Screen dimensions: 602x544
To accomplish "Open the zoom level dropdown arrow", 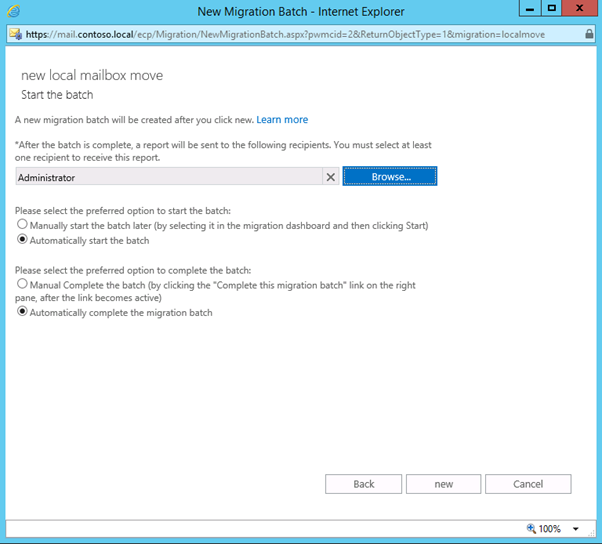I will [576, 529].
